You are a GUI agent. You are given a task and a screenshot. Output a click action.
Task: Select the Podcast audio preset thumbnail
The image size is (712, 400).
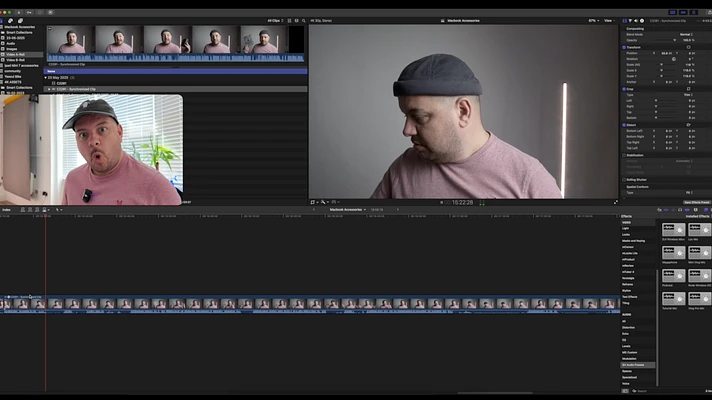pyautogui.click(x=673, y=275)
